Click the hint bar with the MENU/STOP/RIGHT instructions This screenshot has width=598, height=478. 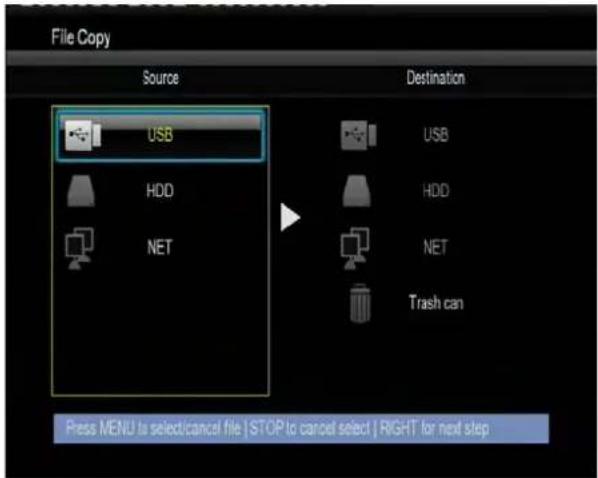point(301,428)
